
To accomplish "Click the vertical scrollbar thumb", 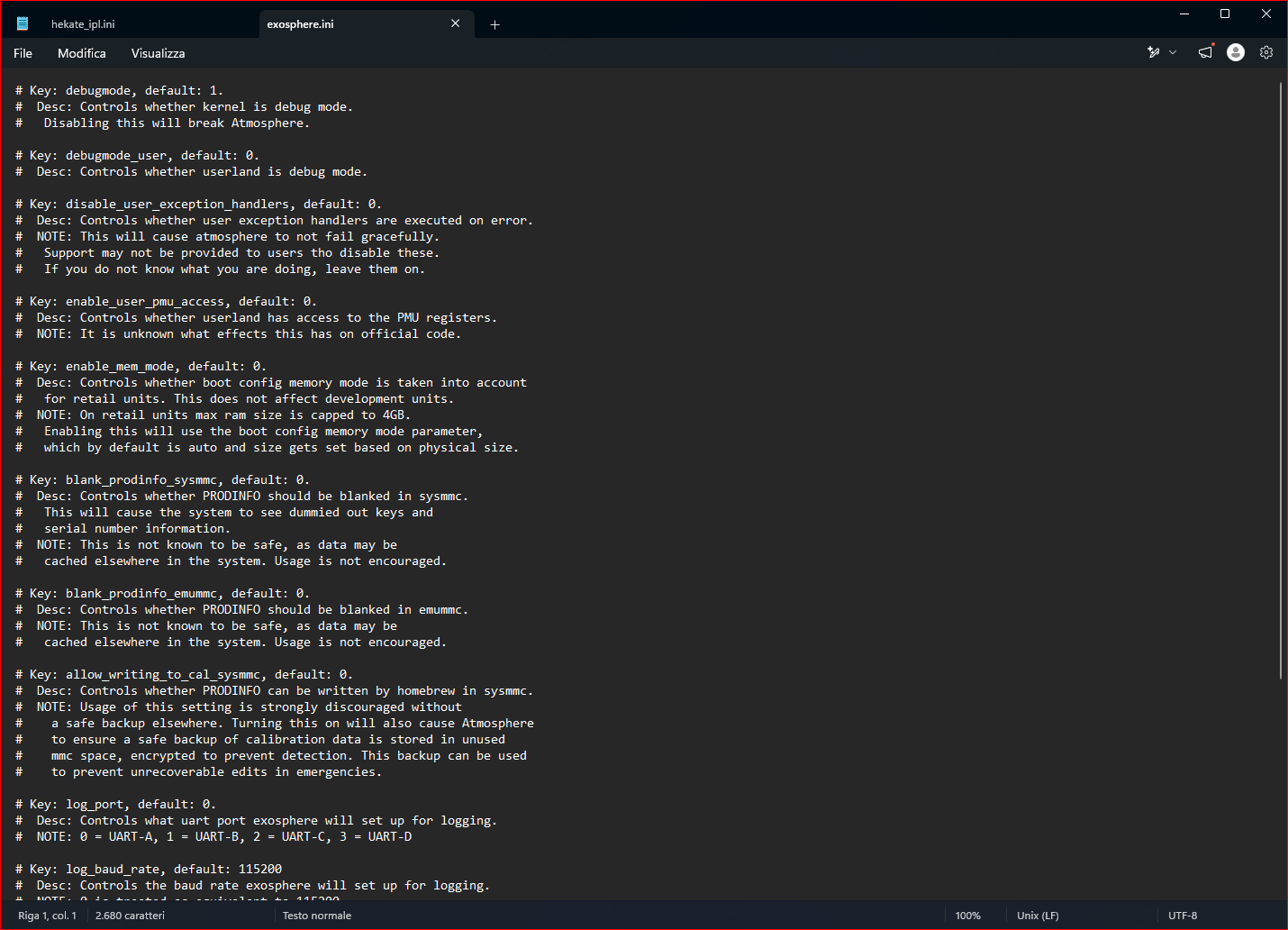I will click(1280, 380).
